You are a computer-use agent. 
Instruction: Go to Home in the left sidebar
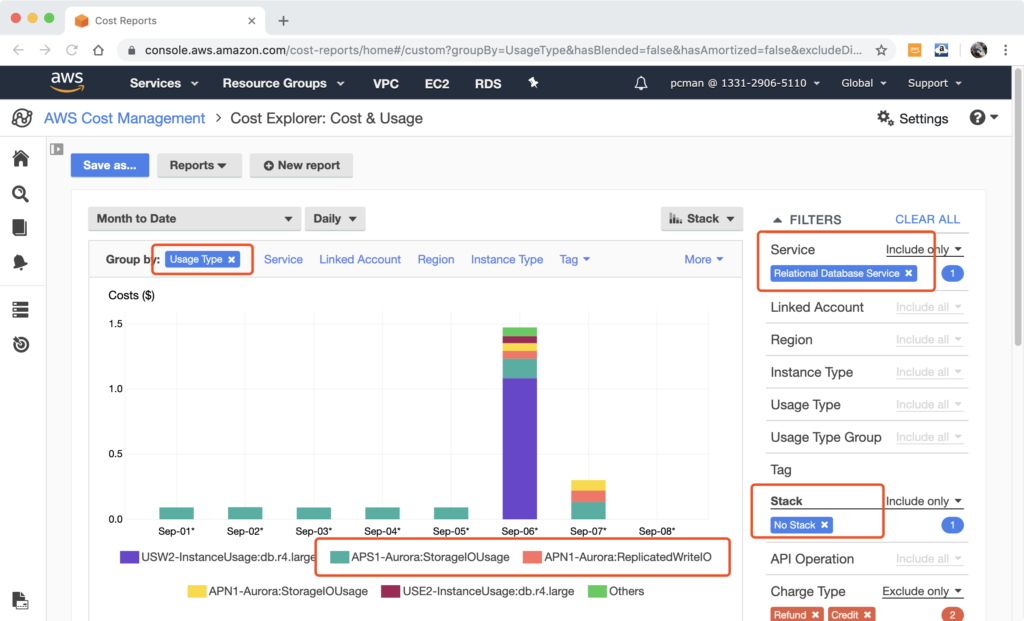point(21,158)
